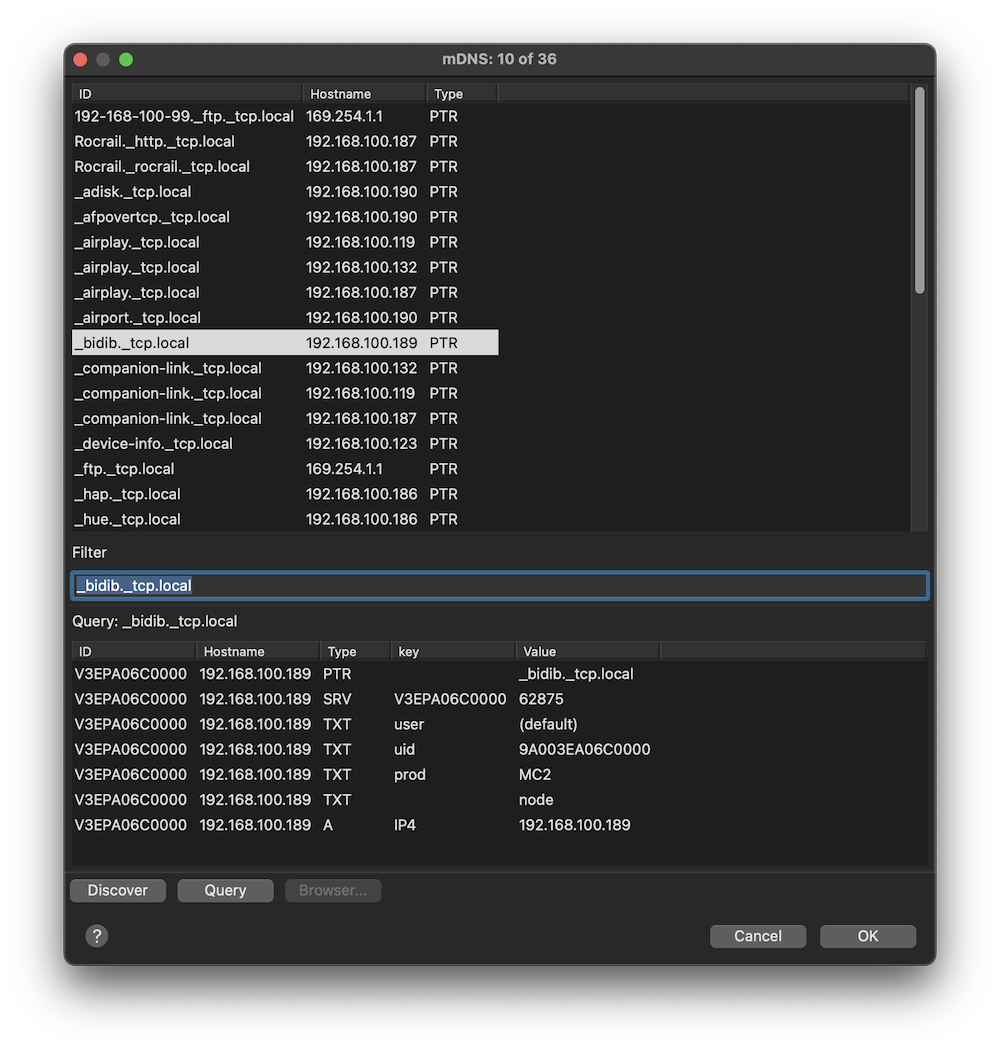
Task: Select the _adisk._tcp.local row
Action: [x=133, y=192]
